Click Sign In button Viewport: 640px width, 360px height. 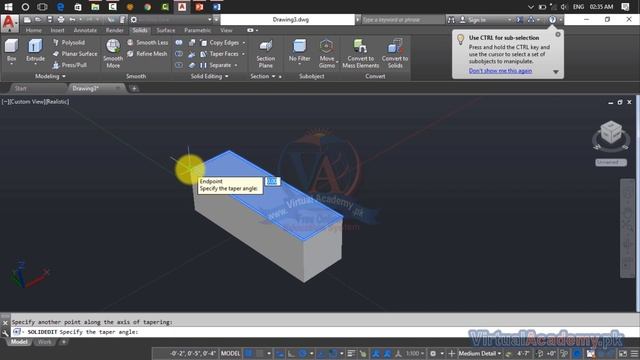coord(476,20)
